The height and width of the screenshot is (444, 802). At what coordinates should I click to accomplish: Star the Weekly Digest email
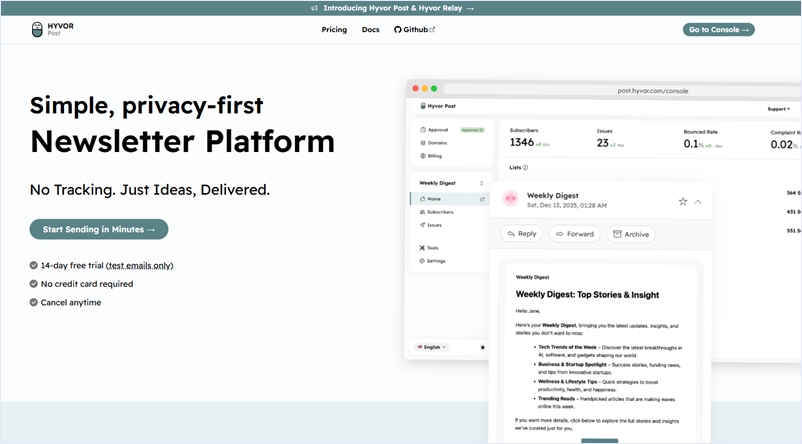tap(683, 201)
